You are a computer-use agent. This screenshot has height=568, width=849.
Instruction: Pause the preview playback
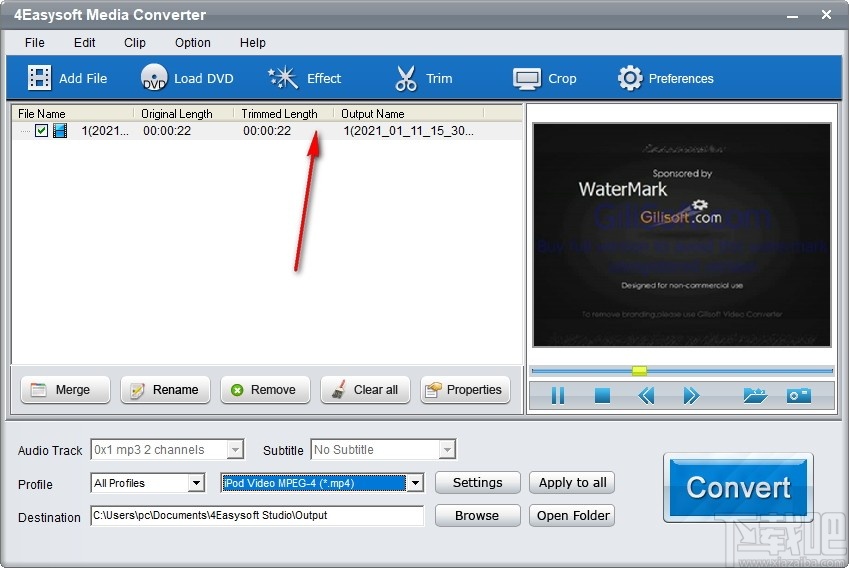pos(558,395)
